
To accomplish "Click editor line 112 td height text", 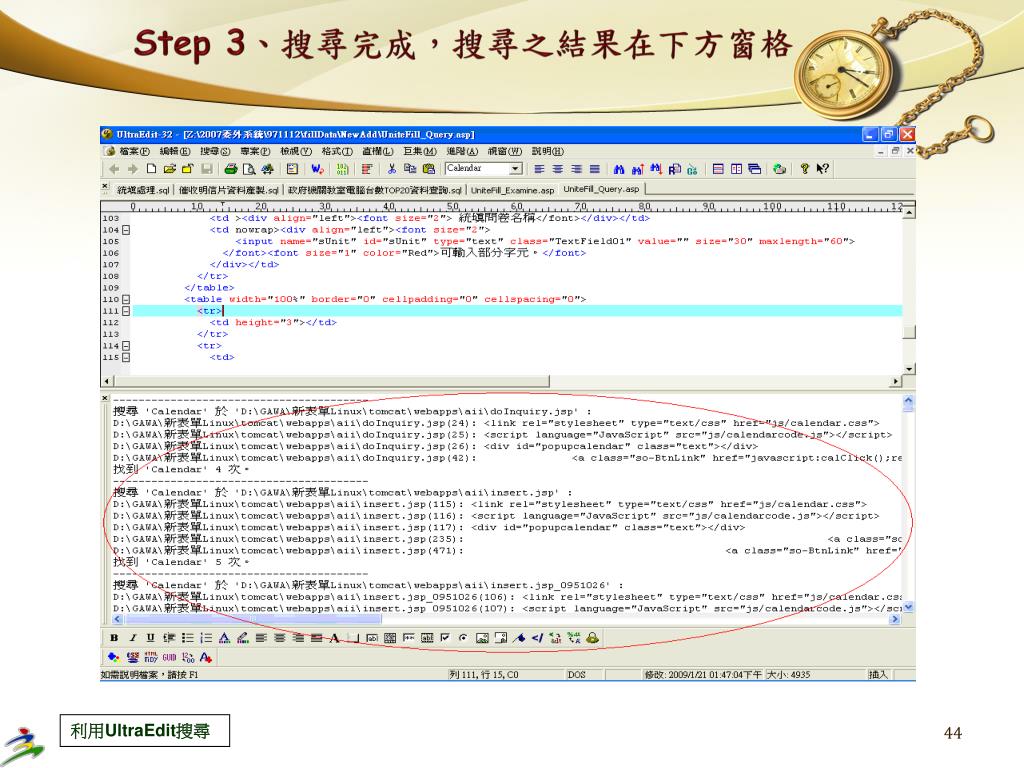I will 273,323.
